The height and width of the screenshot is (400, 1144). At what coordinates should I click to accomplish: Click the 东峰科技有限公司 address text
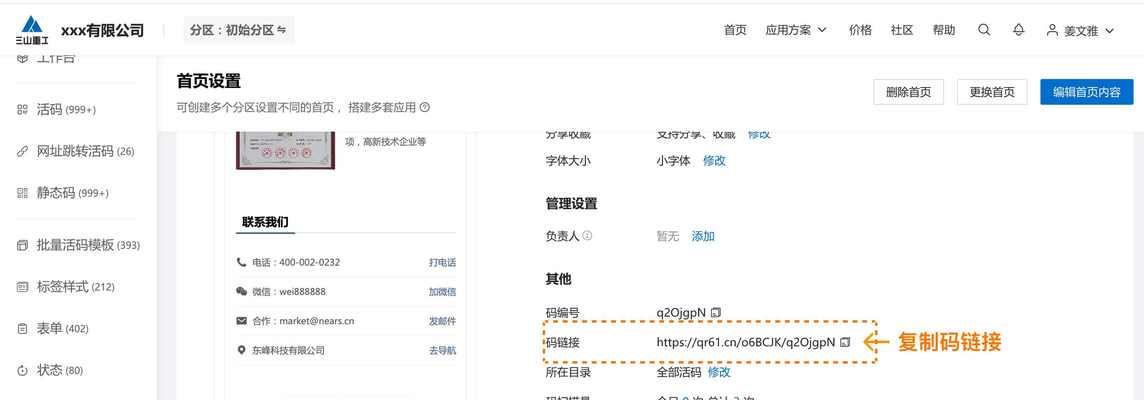coord(288,350)
